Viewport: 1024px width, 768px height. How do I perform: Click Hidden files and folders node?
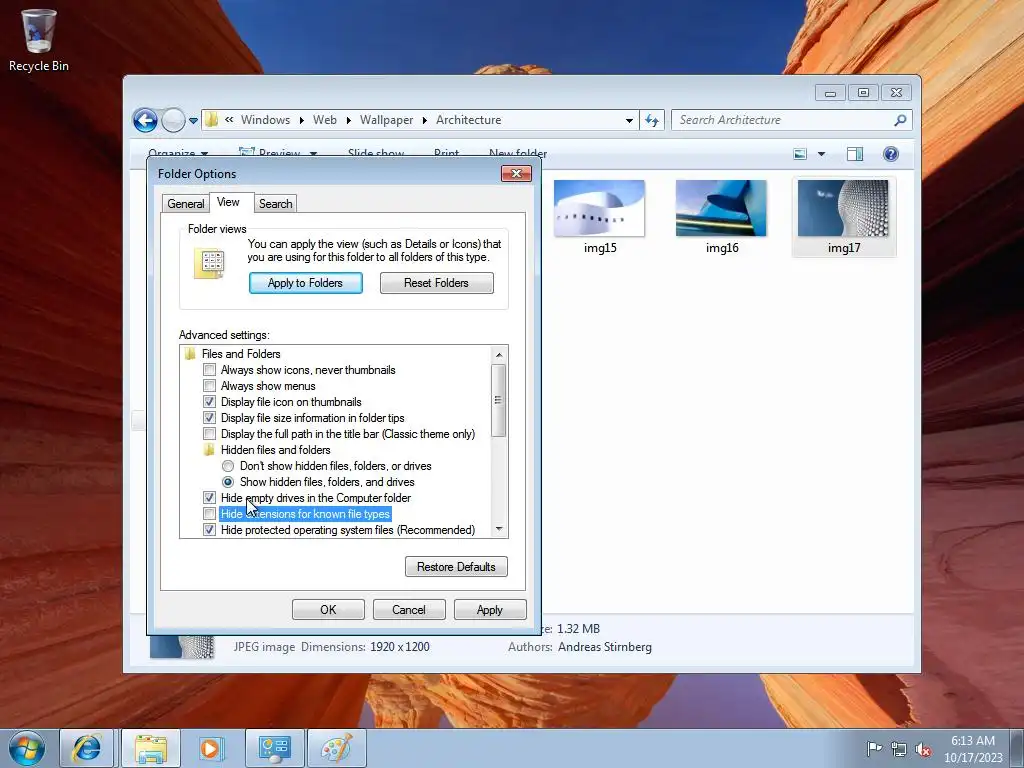pyautogui.click(x=276, y=450)
